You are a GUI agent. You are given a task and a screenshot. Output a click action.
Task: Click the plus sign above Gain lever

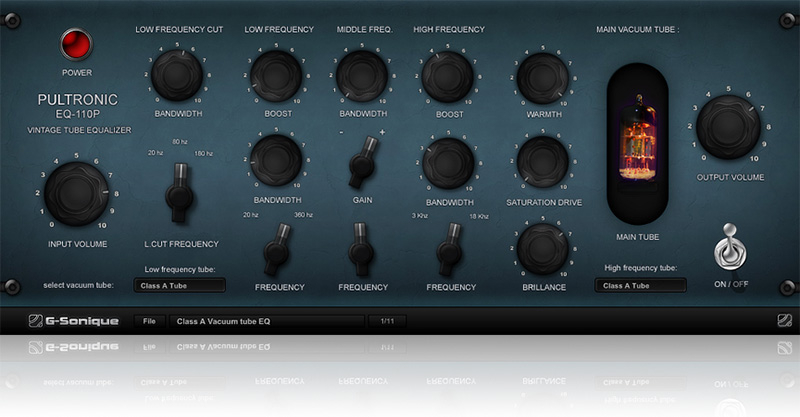pyautogui.click(x=382, y=132)
